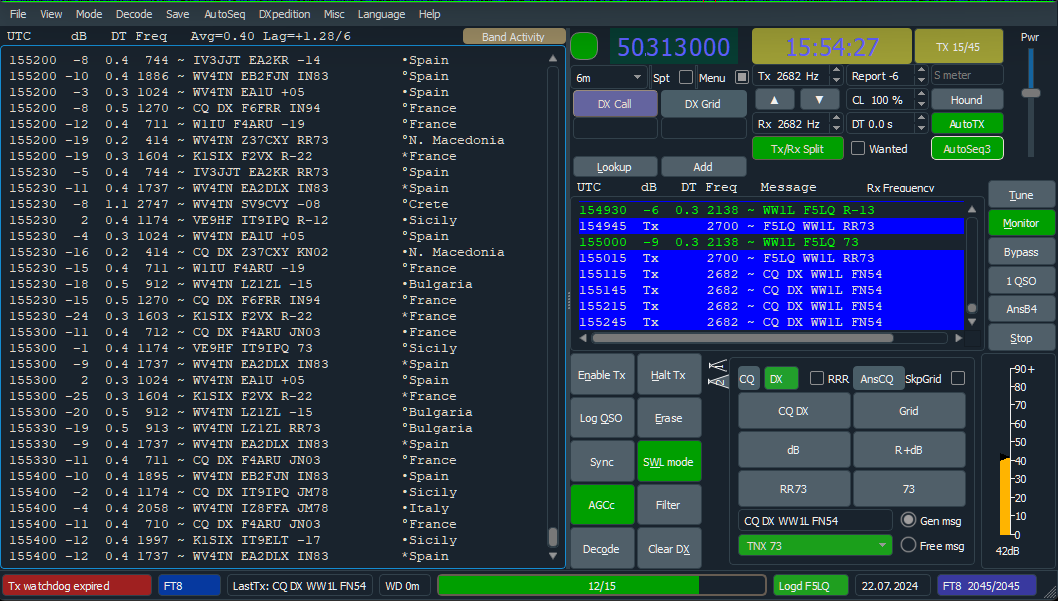
Task: Click the Pwr slider handle
Action: 1030,93
